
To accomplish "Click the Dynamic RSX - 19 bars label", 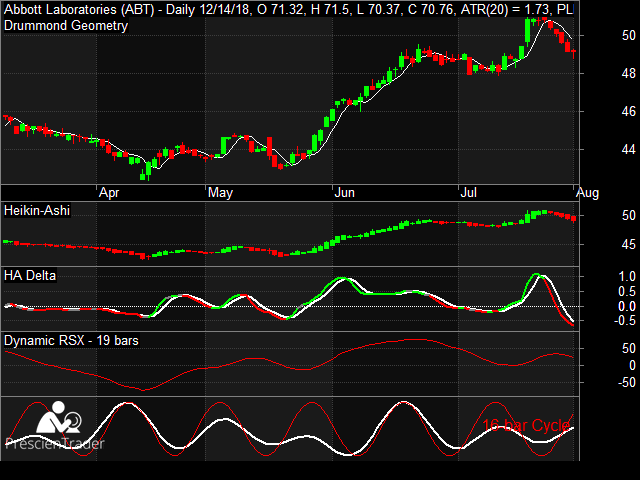I will tap(71, 340).
